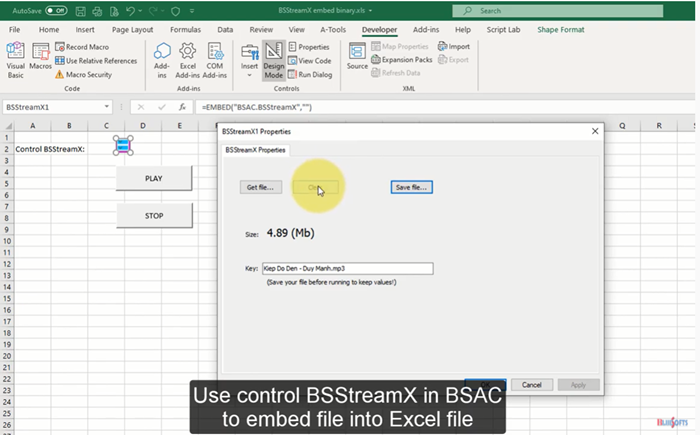Open the File menu
The width and height of the screenshot is (700, 435).
click(x=15, y=29)
